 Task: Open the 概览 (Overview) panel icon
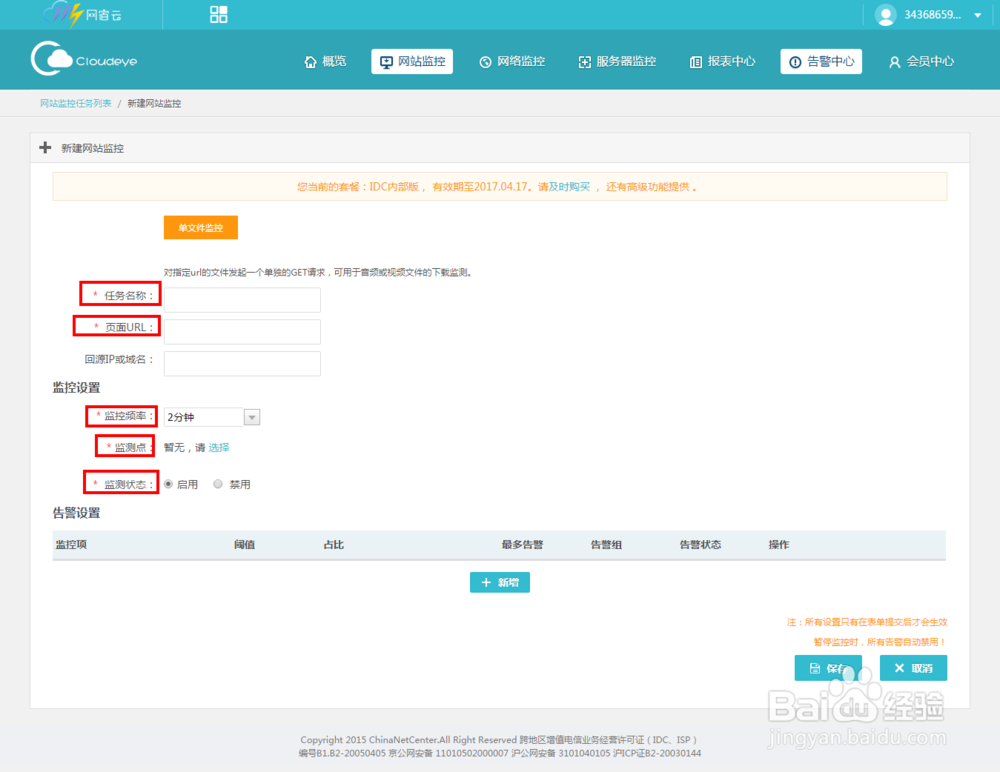coord(311,61)
